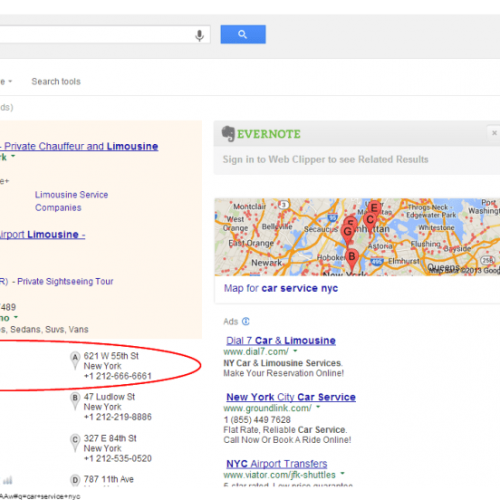This screenshot has height=500, width=500.
Task: Click inside the search input field
Action: 97,34
